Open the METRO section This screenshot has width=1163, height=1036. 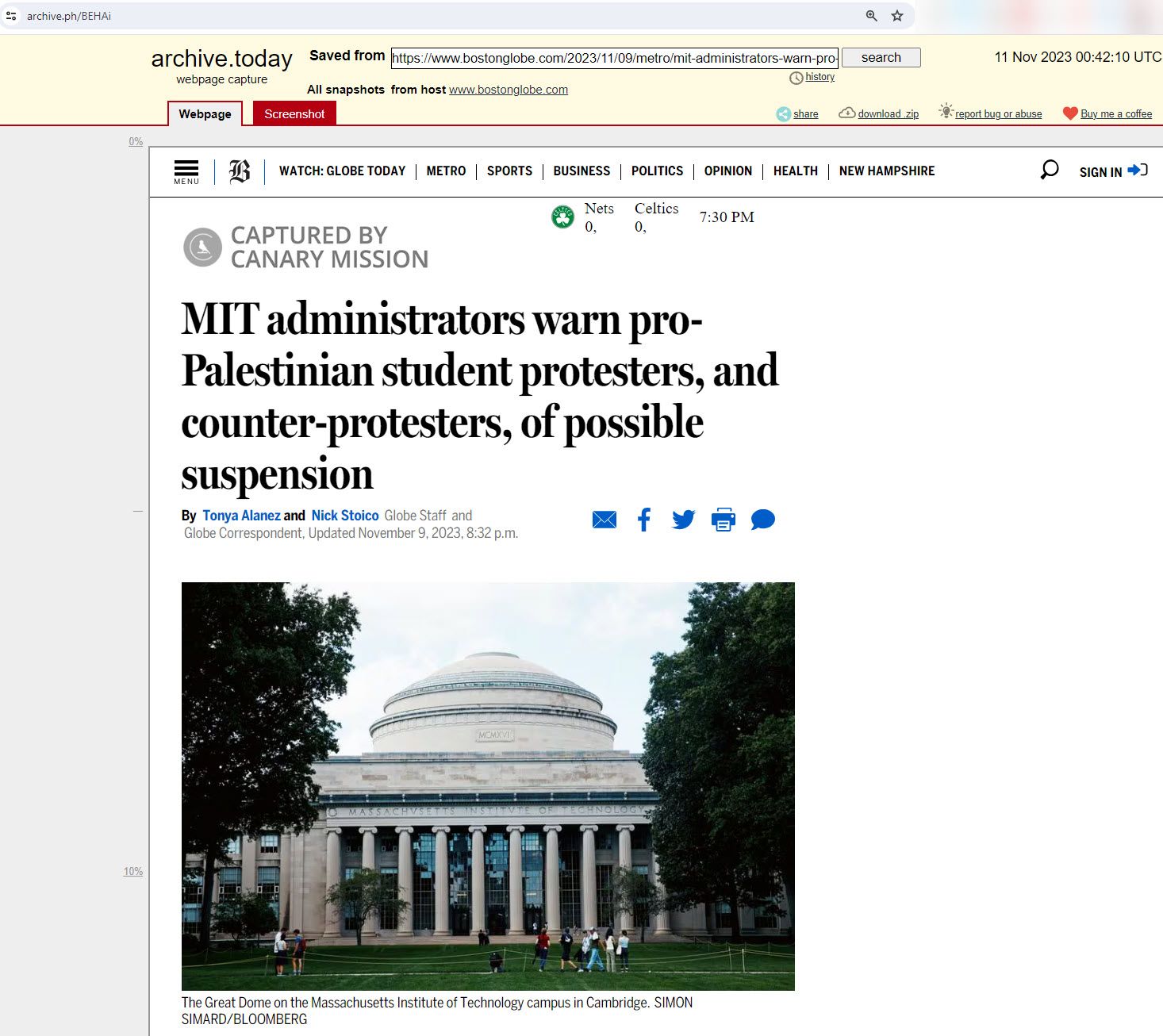446,171
